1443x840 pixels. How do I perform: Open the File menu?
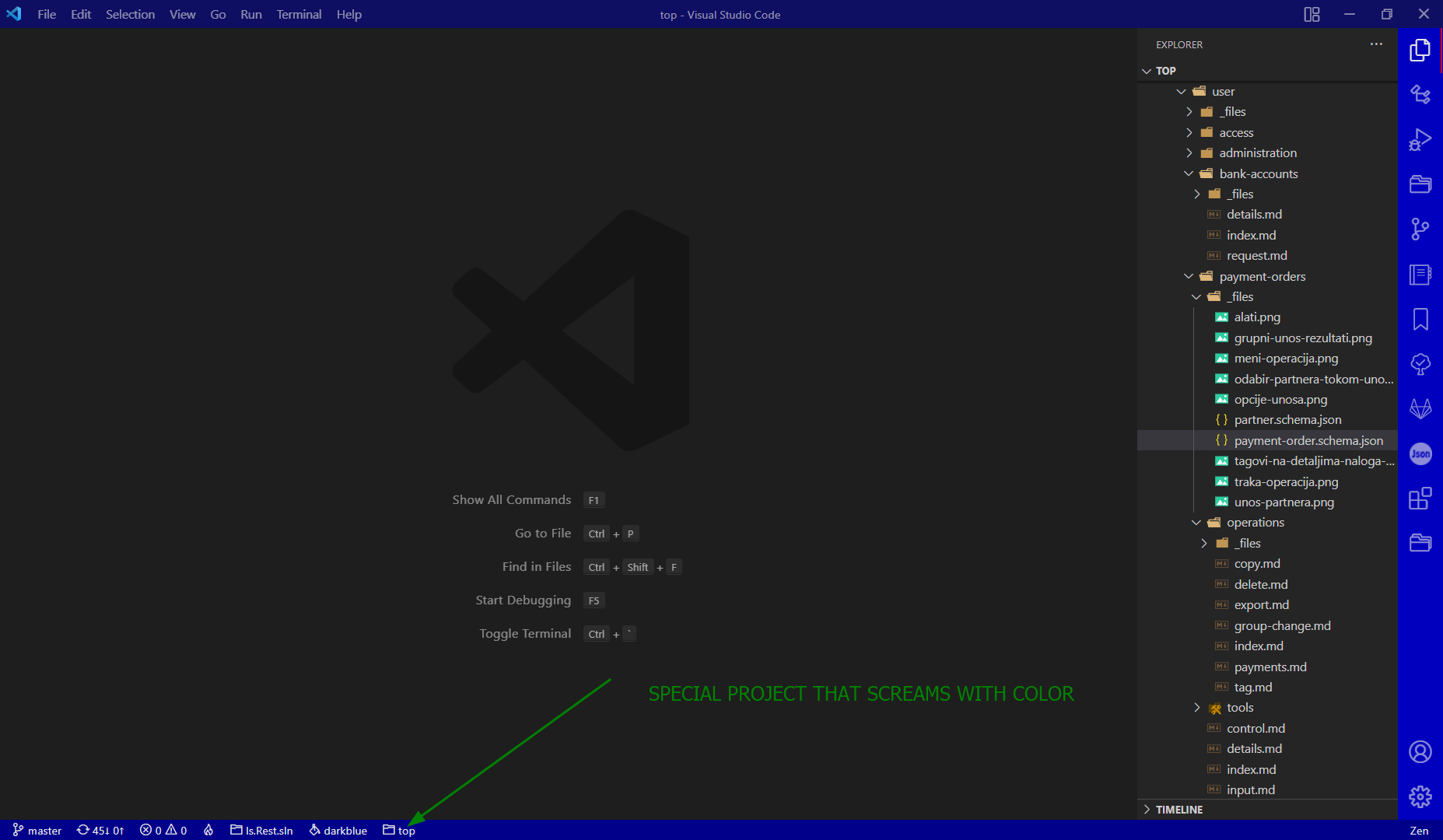click(47, 14)
